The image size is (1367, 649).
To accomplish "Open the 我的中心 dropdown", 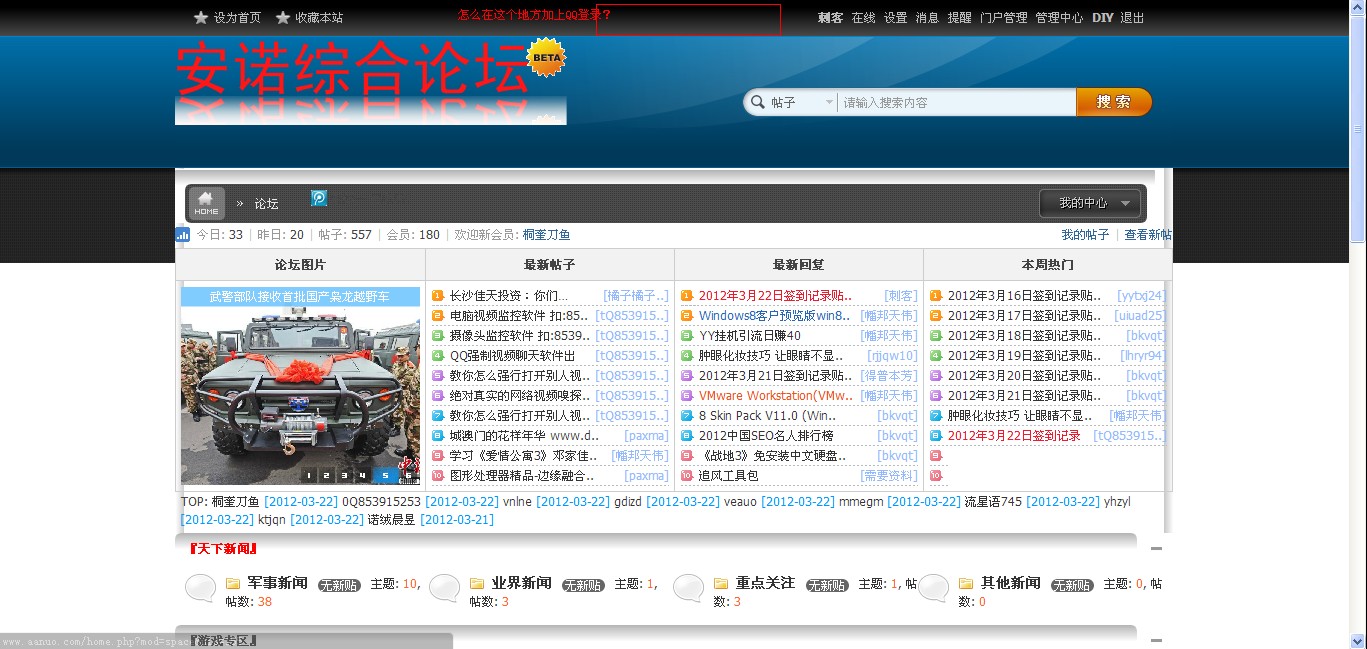I will tap(1090, 202).
